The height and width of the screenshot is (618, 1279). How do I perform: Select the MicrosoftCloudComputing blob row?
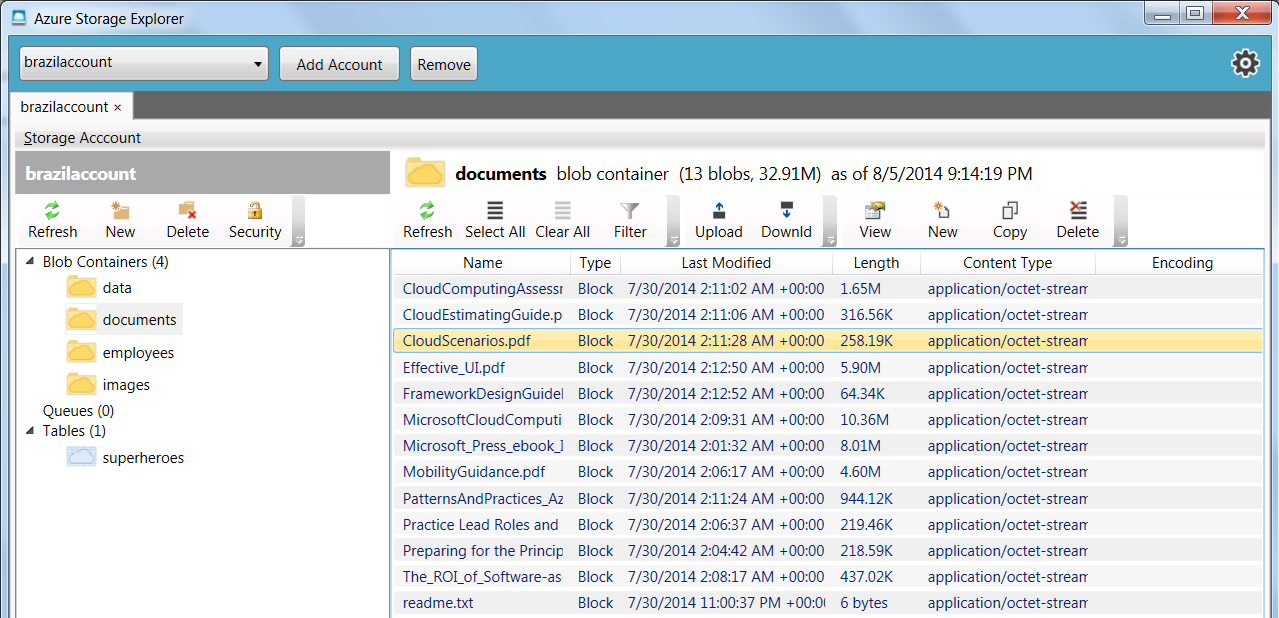click(828, 419)
